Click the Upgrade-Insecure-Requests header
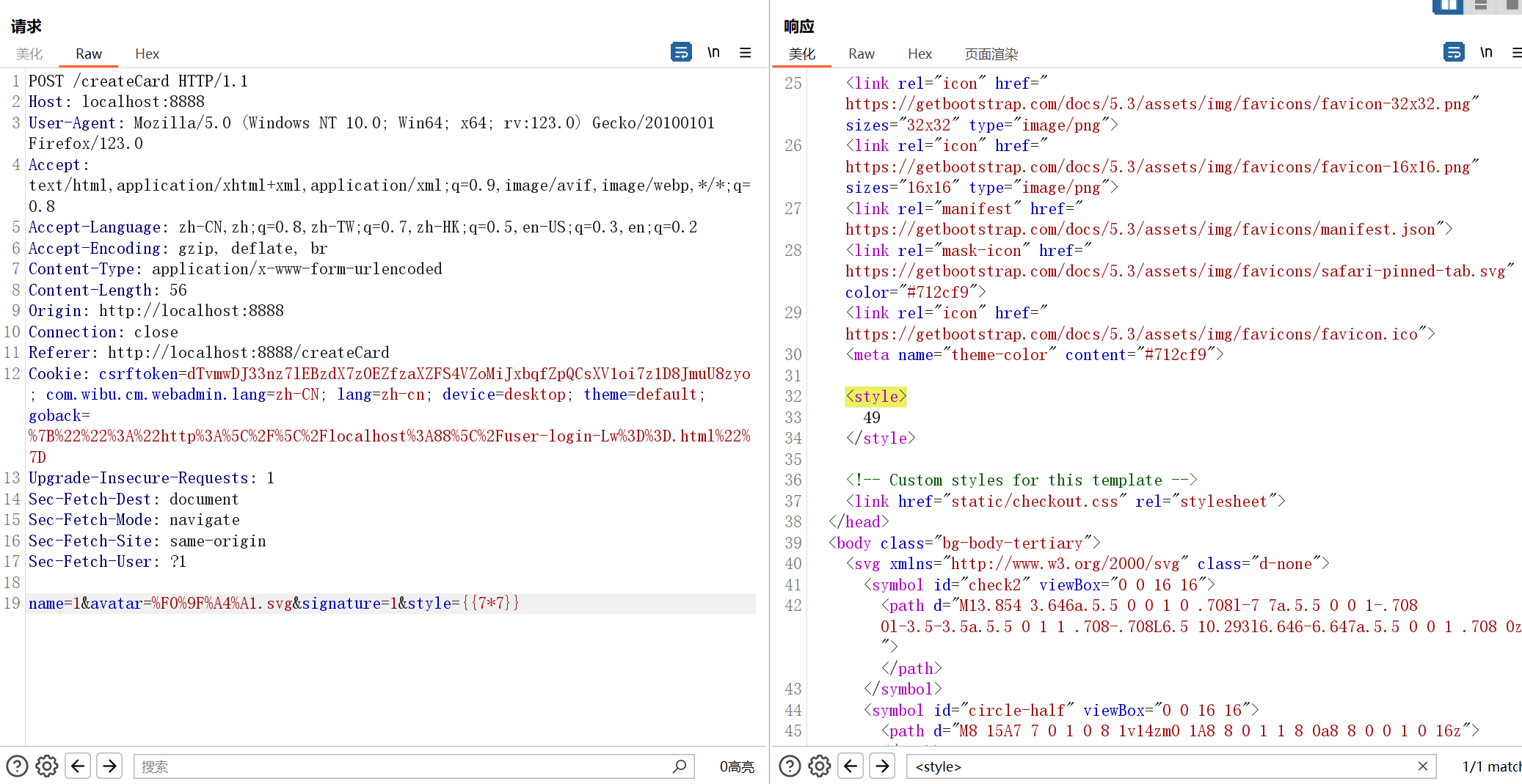 click(x=151, y=478)
